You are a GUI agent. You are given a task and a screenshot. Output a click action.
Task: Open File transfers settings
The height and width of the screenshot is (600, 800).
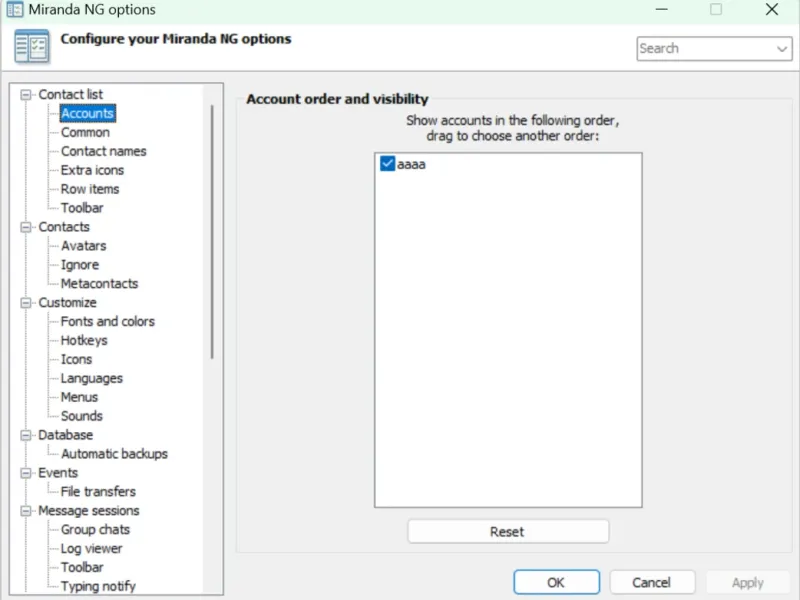(98, 491)
